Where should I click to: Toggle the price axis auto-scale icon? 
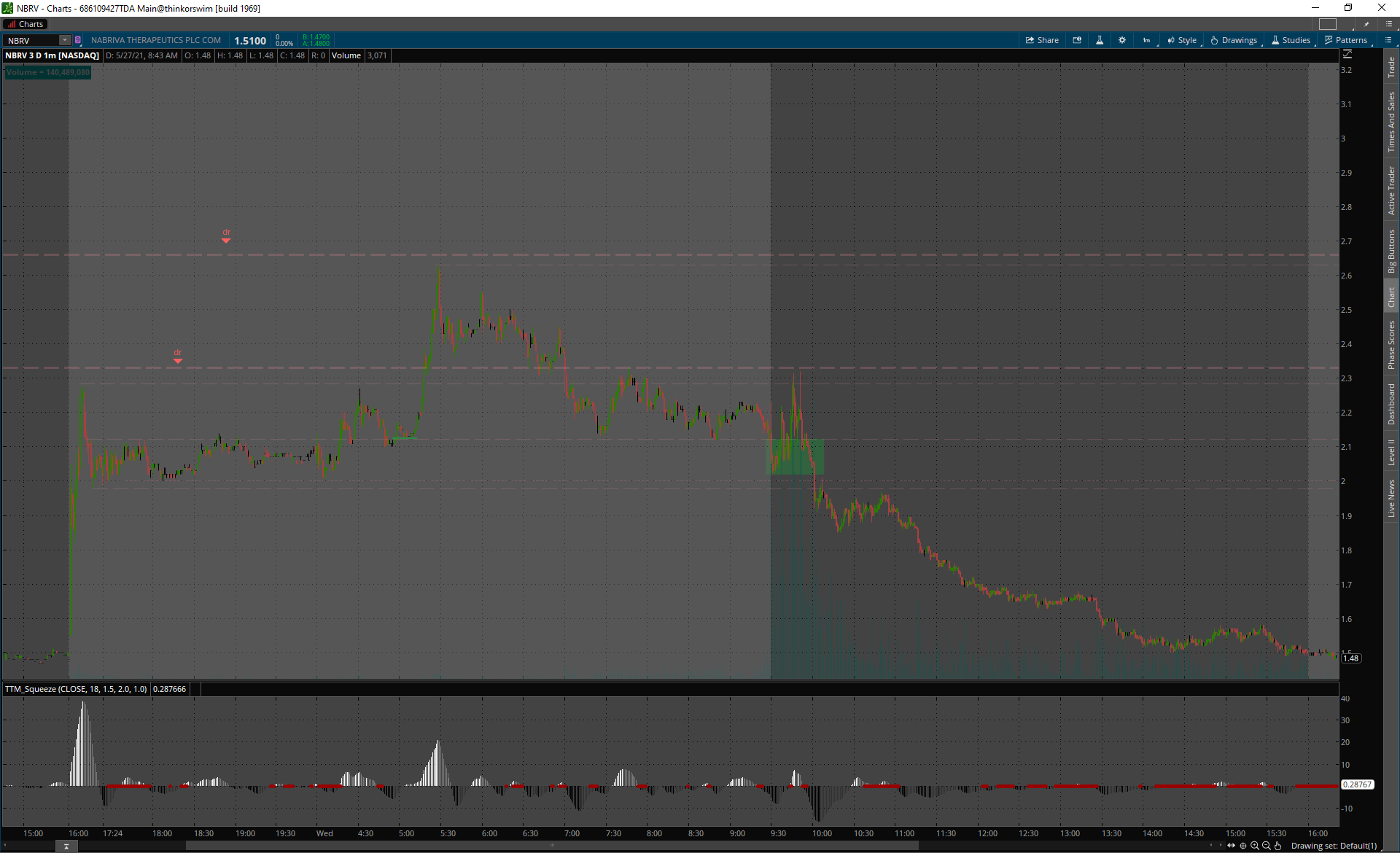[x=1347, y=55]
